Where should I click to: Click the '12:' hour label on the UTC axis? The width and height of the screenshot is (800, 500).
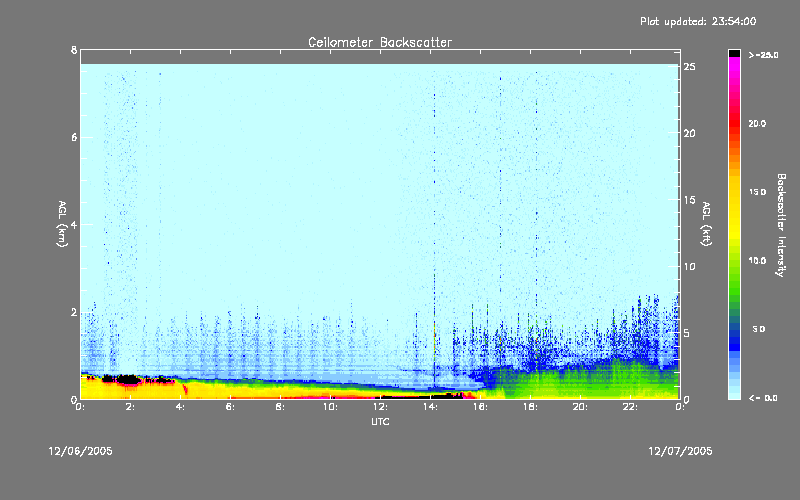coord(381,407)
